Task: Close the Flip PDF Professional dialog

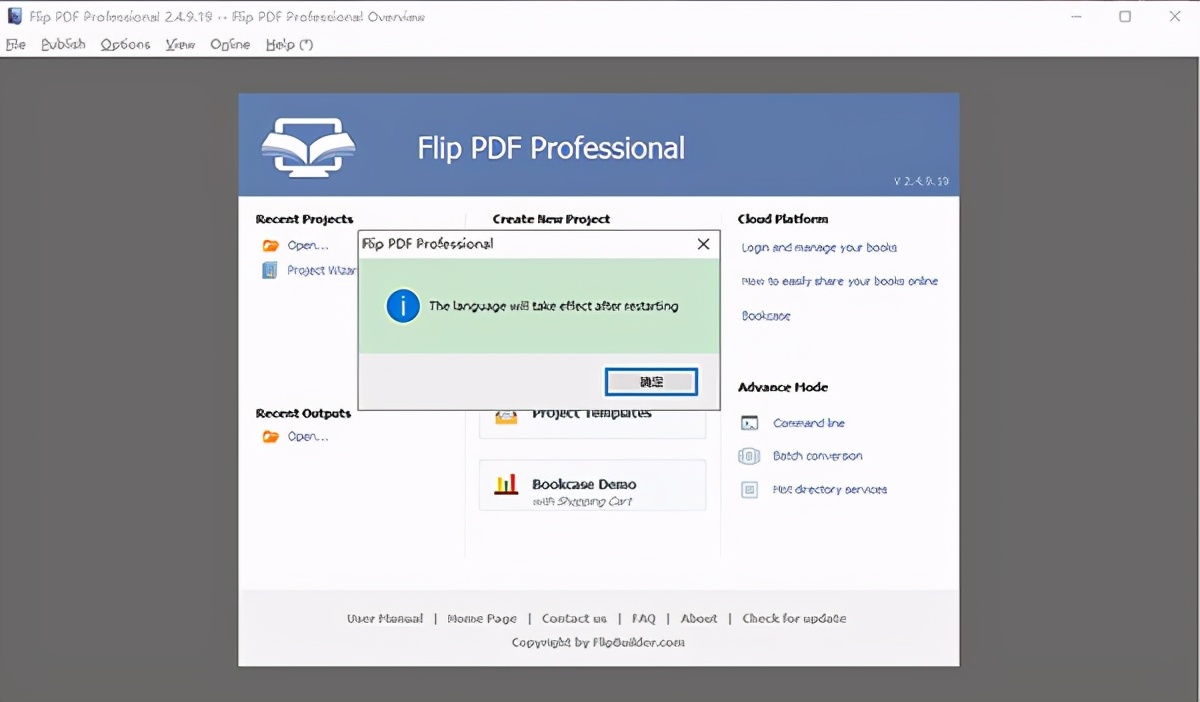Action: [703, 244]
